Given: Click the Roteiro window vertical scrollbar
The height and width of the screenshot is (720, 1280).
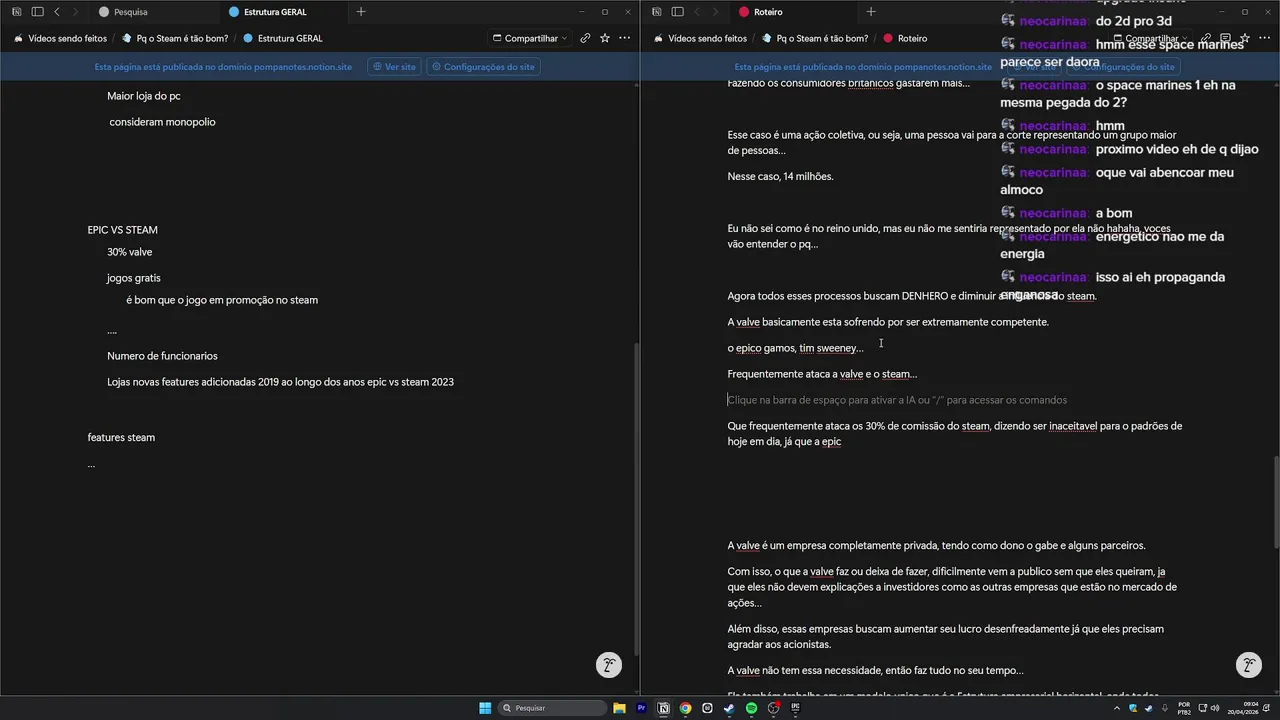Looking at the screenshot, I should tap(1276, 500).
